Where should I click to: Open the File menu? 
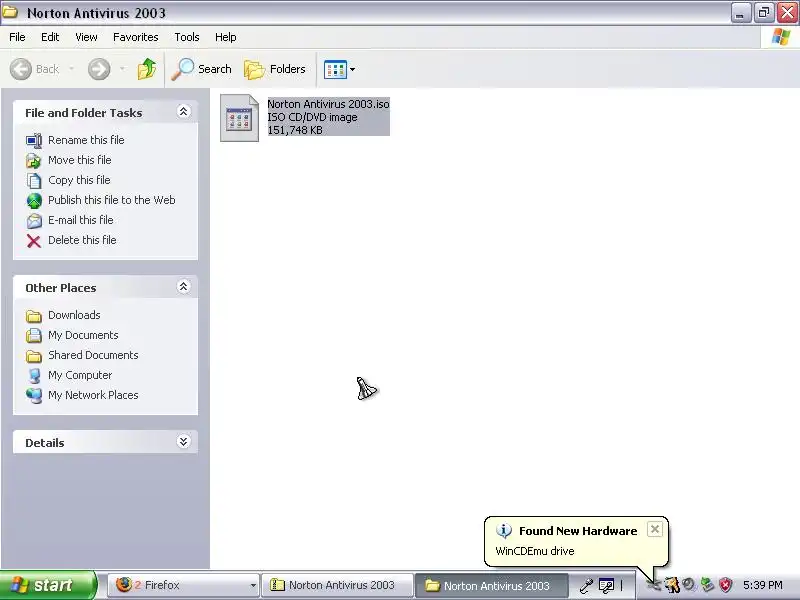coord(17,37)
